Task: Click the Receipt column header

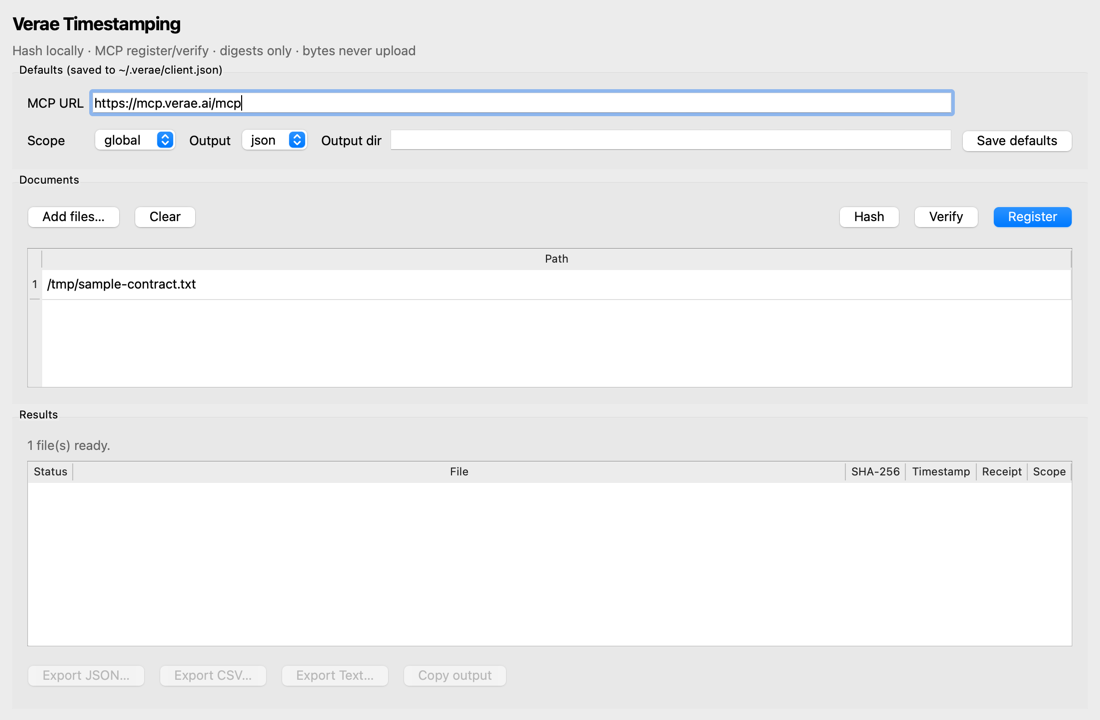Action: tap(1001, 472)
